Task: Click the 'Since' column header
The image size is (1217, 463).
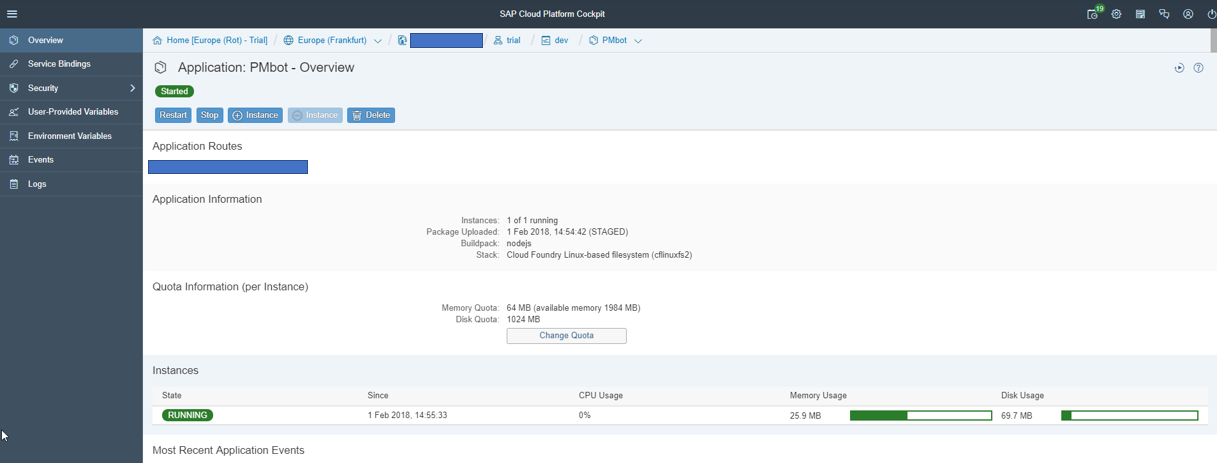Action: (378, 395)
